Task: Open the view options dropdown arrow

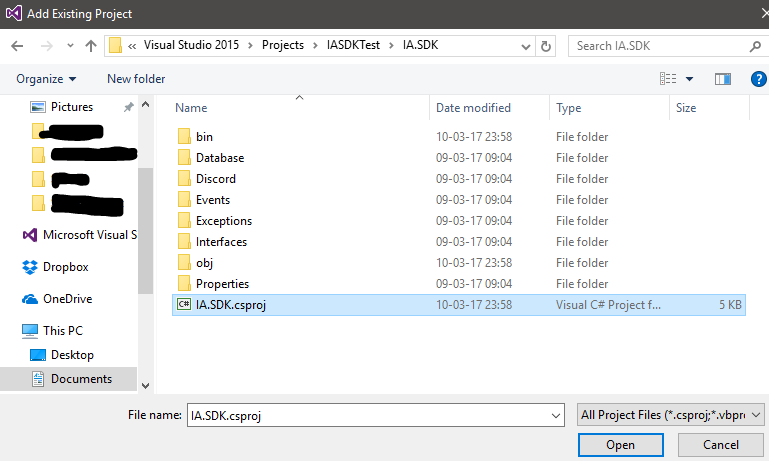Action: tap(690, 79)
